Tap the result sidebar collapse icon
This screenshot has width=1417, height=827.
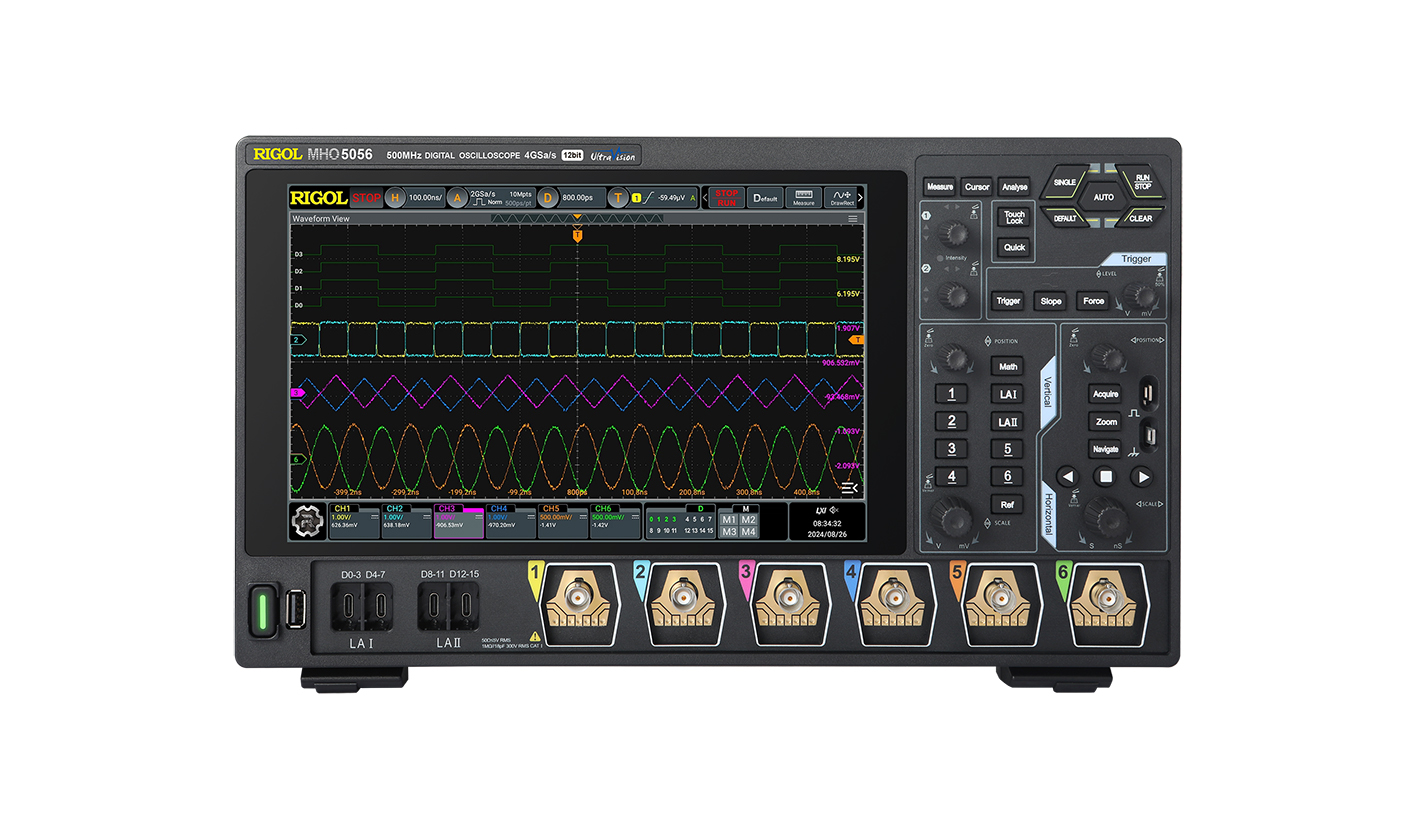point(849,487)
